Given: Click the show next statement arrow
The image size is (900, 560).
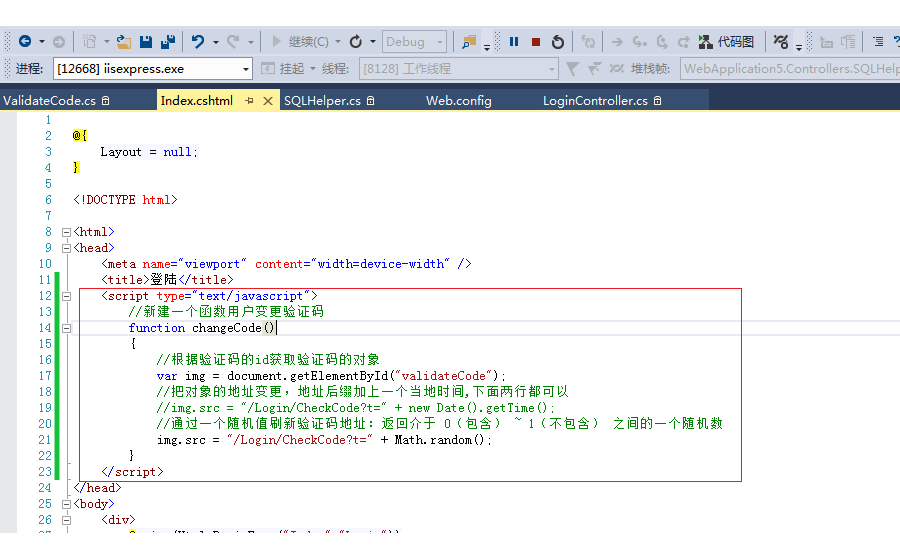Looking at the screenshot, I should (617, 41).
